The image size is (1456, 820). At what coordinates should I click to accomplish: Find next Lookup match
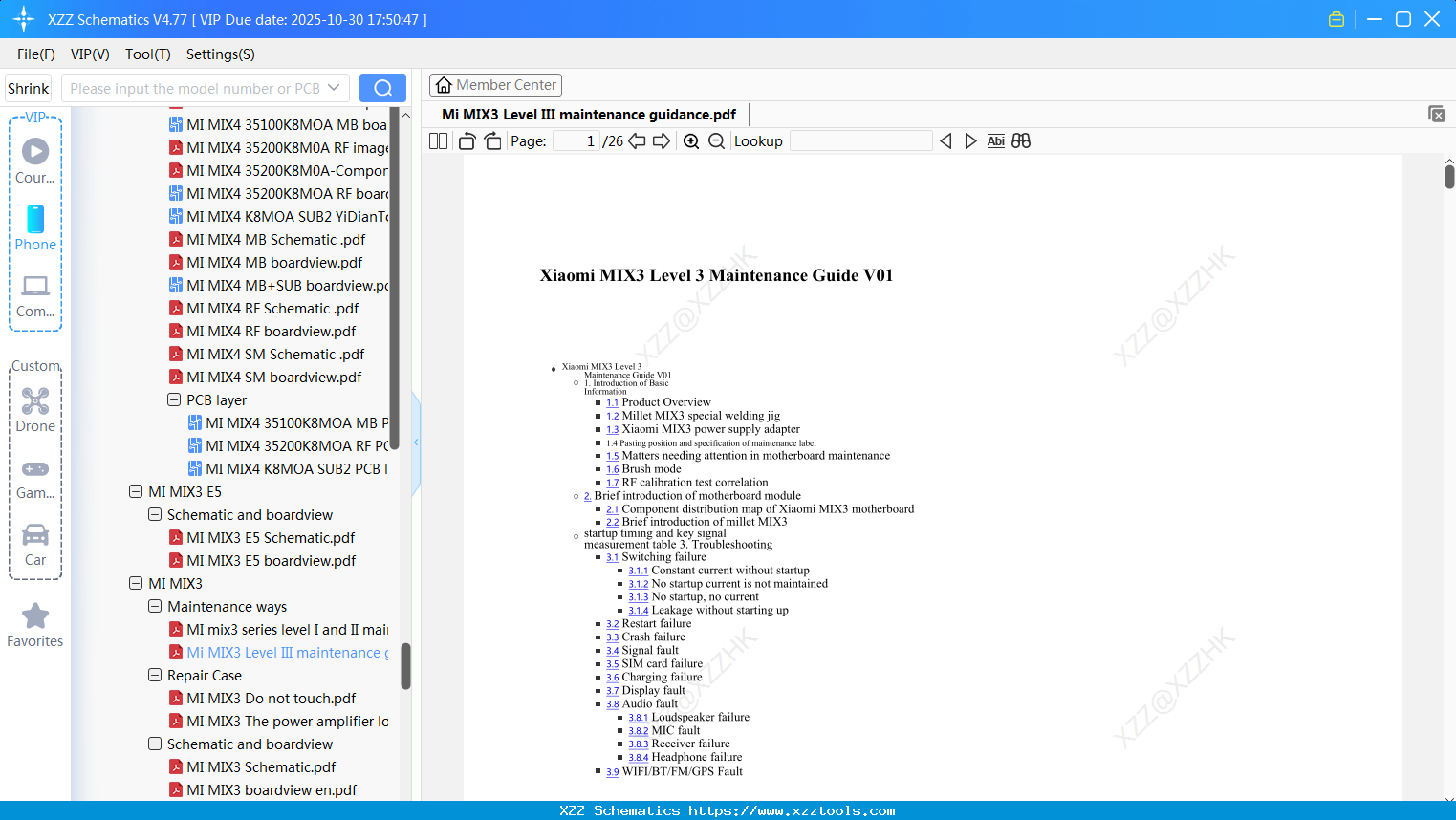point(970,141)
